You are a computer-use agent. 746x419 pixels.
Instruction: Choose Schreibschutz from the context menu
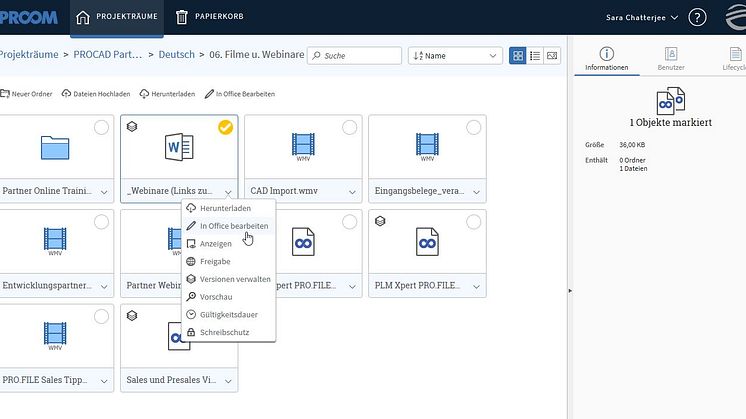[228, 332]
